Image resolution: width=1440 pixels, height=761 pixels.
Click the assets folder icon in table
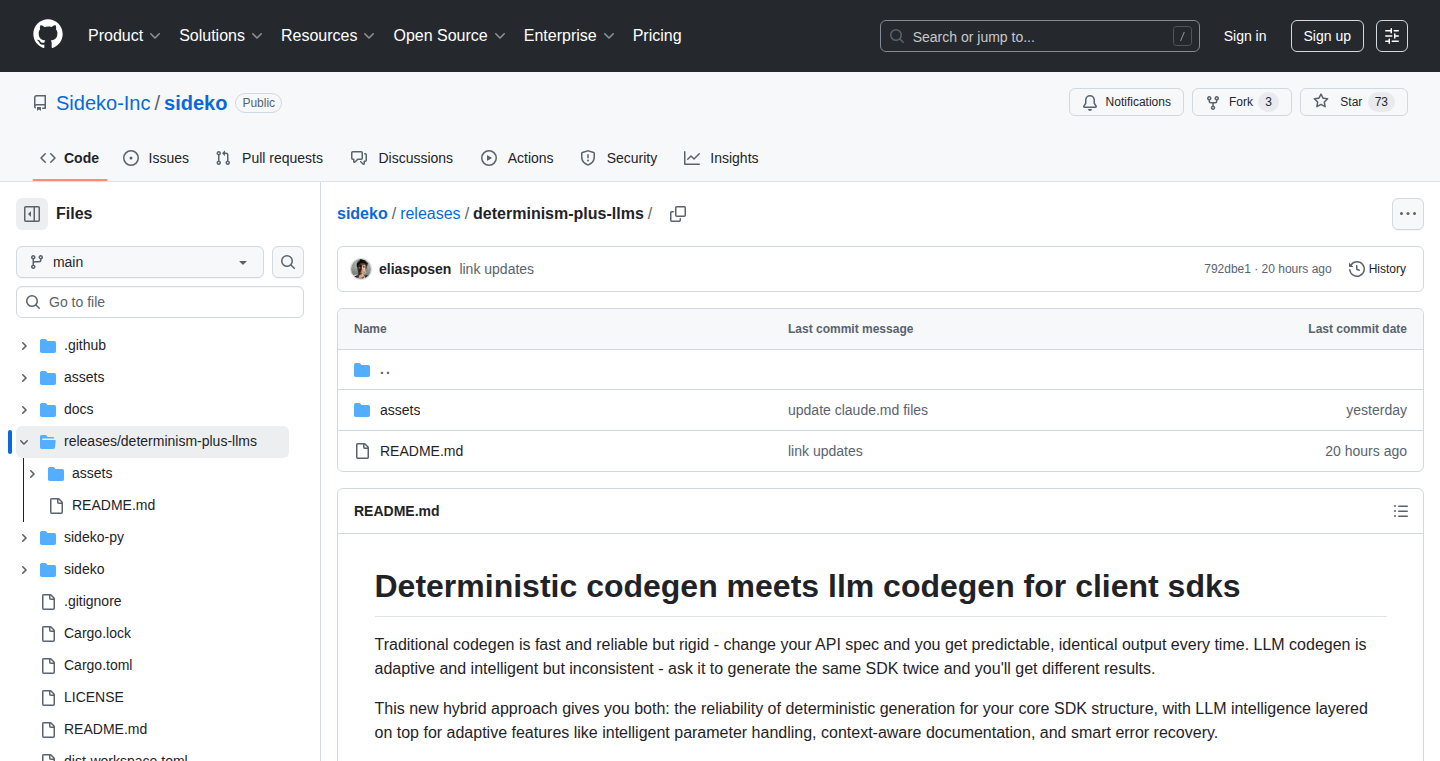click(x=362, y=410)
